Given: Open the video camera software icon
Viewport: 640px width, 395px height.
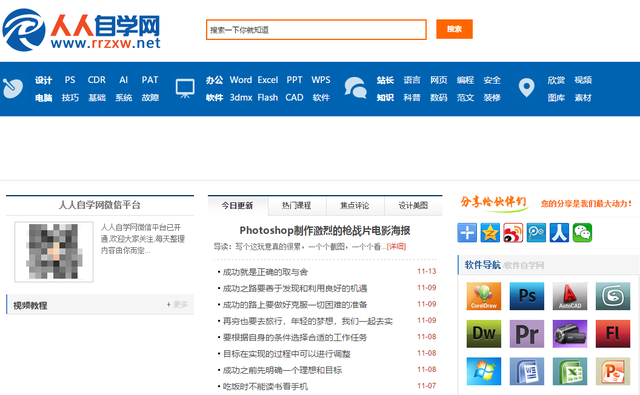Looking at the screenshot, I should (570, 334).
